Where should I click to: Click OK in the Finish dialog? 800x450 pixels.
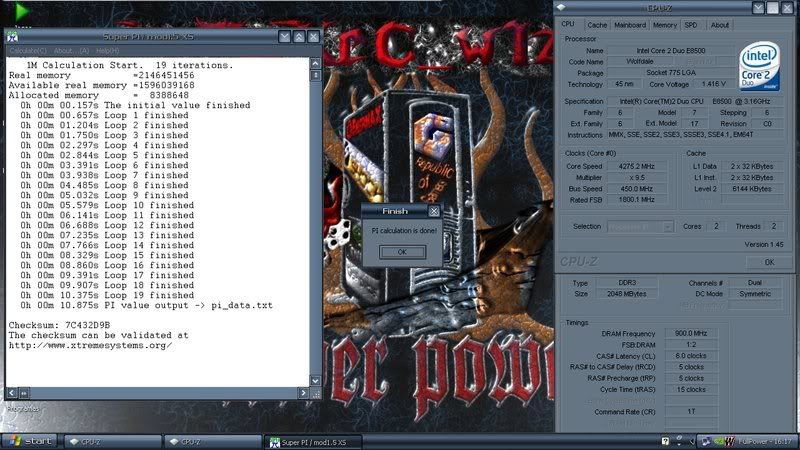(402, 252)
